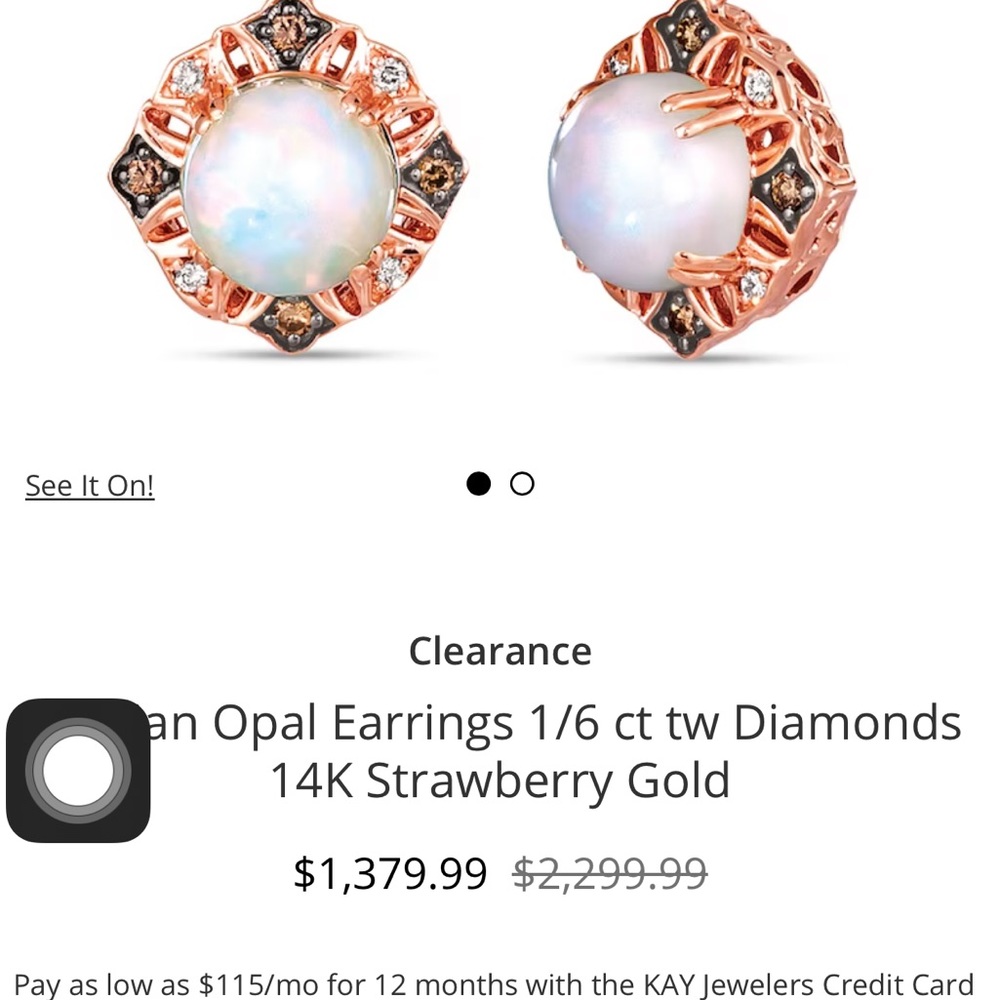Tap the top chocolate diamond on front-view earring
The height and width of the screenshot is (1000, 1000).
pos(288,32)
